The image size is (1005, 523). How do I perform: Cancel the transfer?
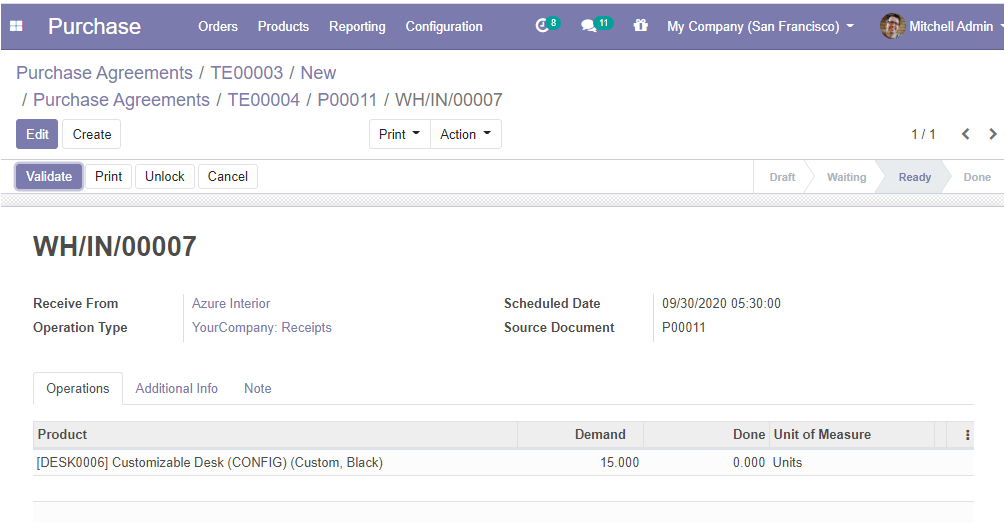[228, 176]
